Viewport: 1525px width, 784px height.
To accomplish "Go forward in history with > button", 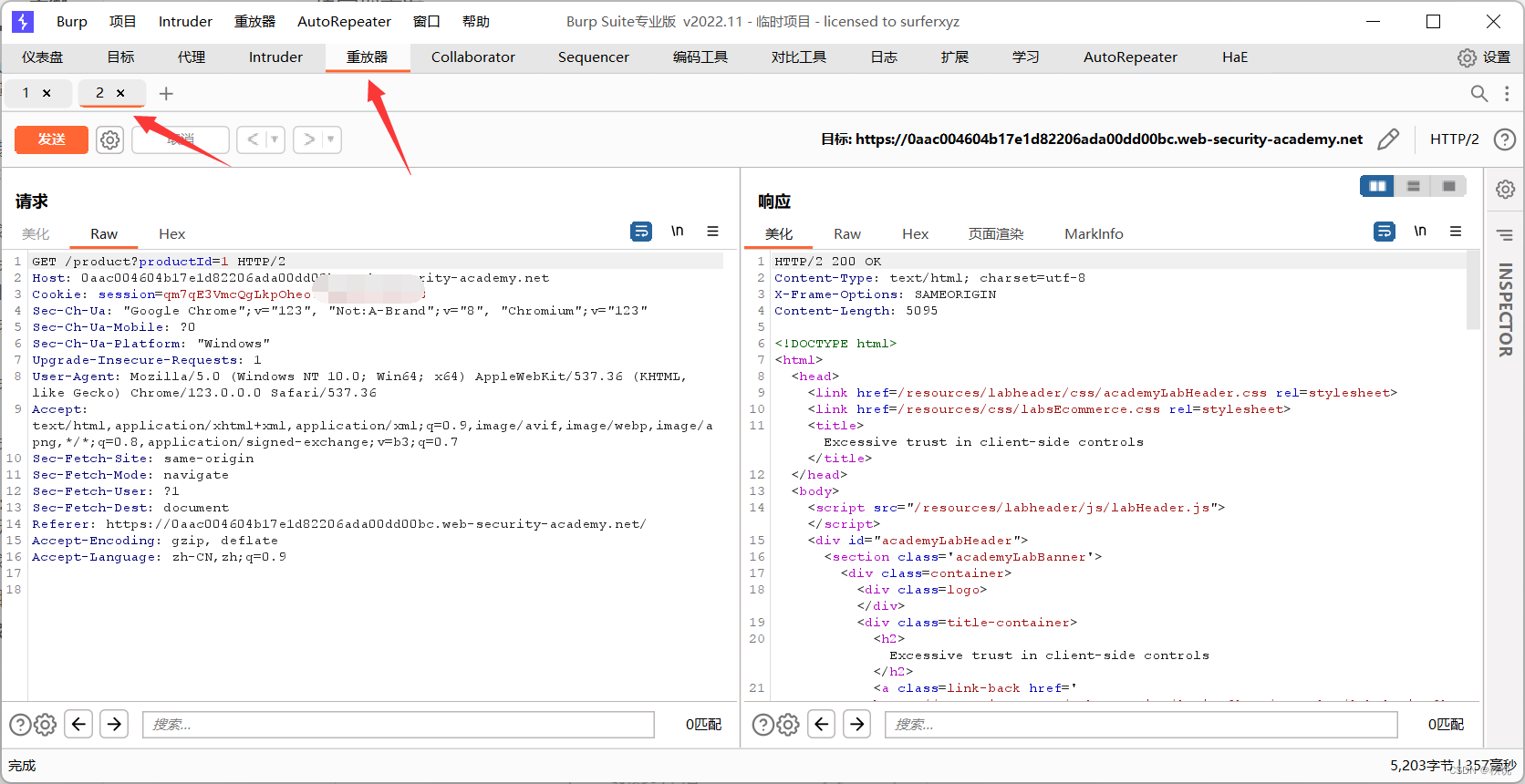I will coord(309,139).
